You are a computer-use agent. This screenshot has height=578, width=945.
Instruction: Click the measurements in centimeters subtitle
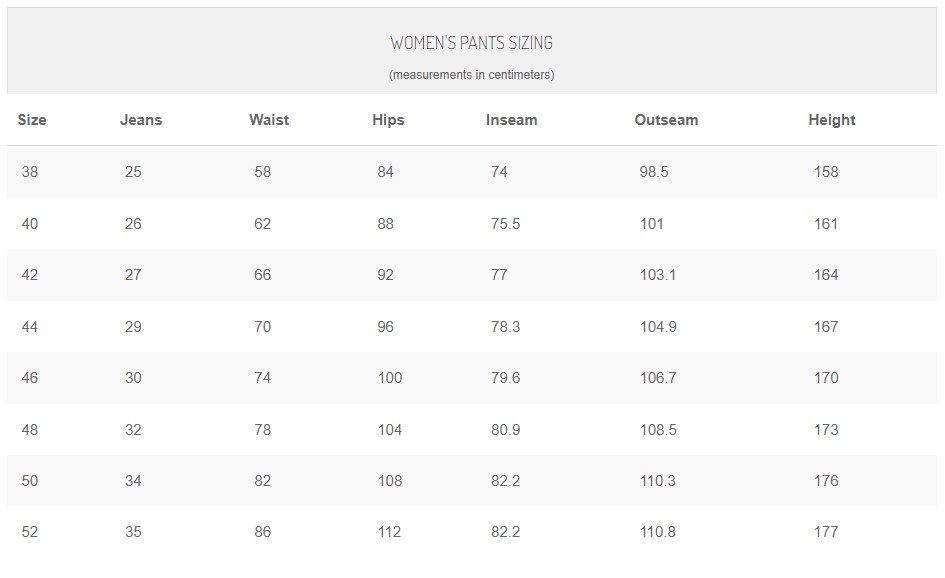[471, 75]
